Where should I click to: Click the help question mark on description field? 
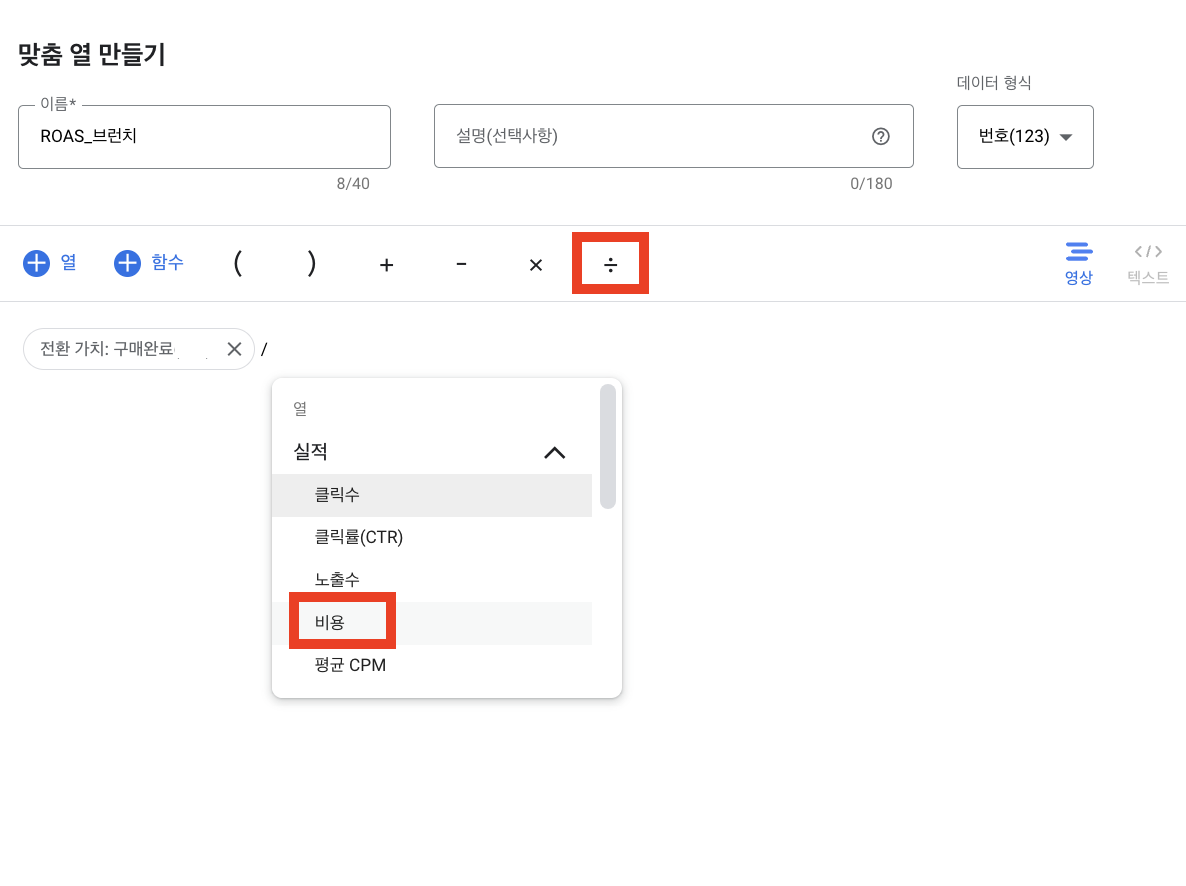click(x=880, y=136)
